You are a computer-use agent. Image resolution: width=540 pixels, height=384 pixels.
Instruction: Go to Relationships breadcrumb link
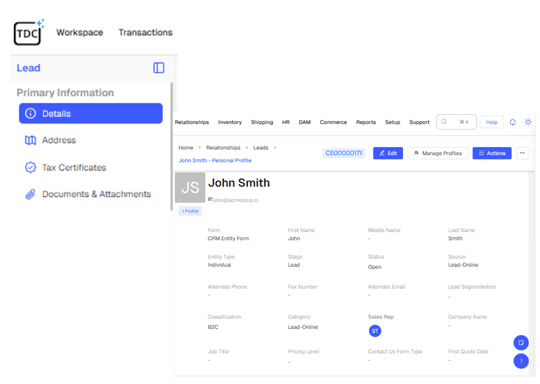[x=223, y=148]
